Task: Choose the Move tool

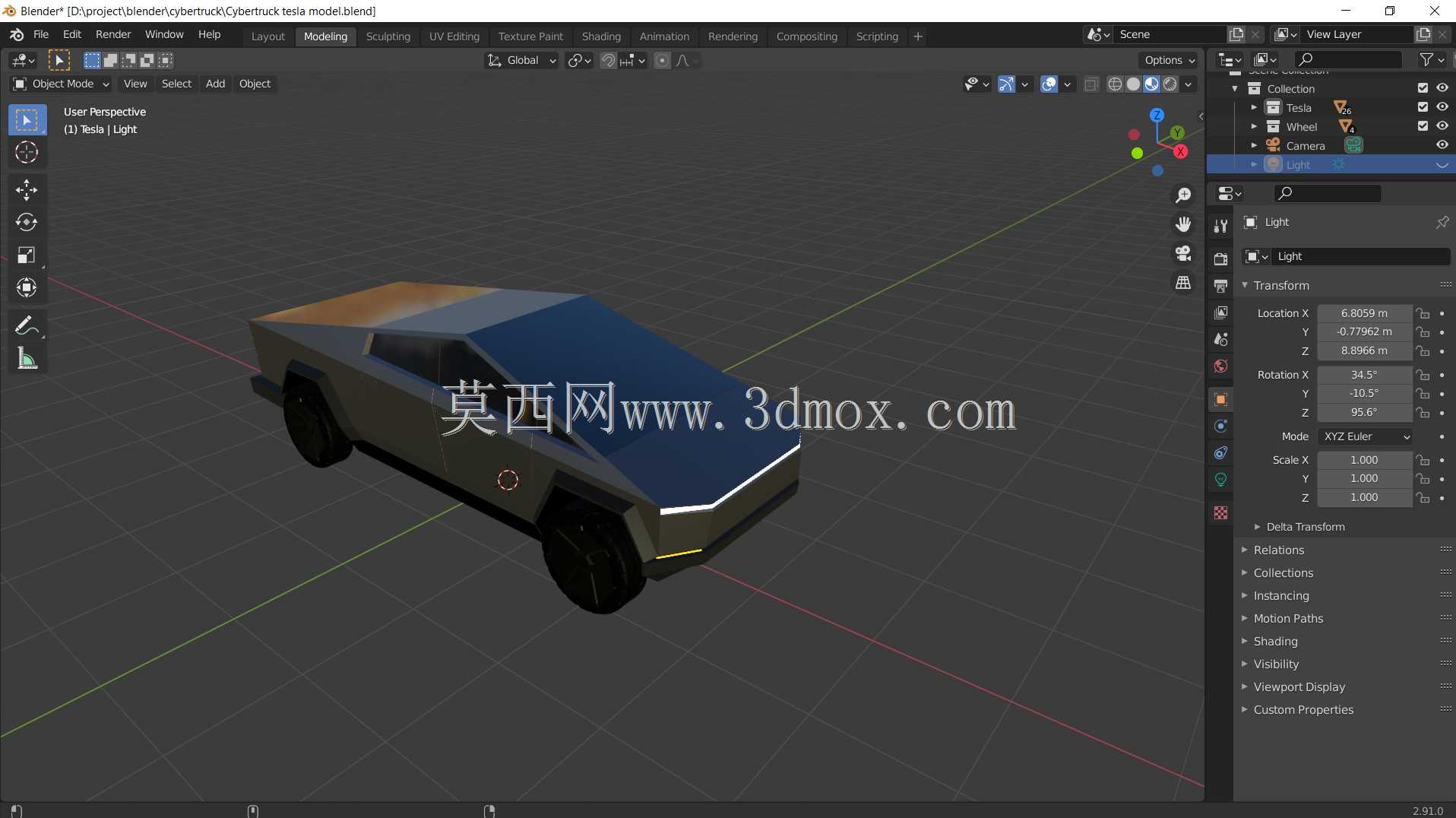Action: tap(27, 189)
